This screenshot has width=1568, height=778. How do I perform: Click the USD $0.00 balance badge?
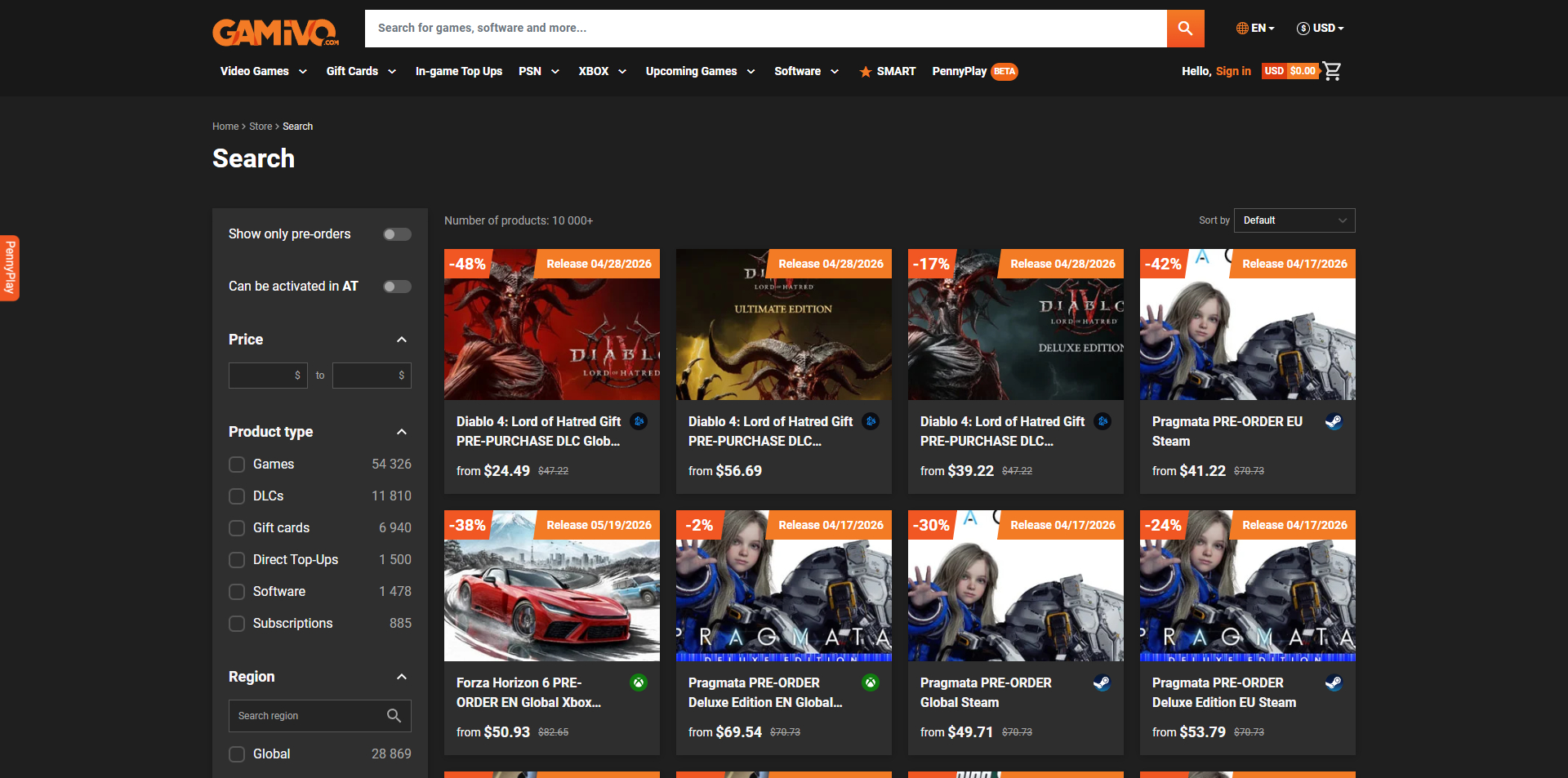pos(1290,71)
